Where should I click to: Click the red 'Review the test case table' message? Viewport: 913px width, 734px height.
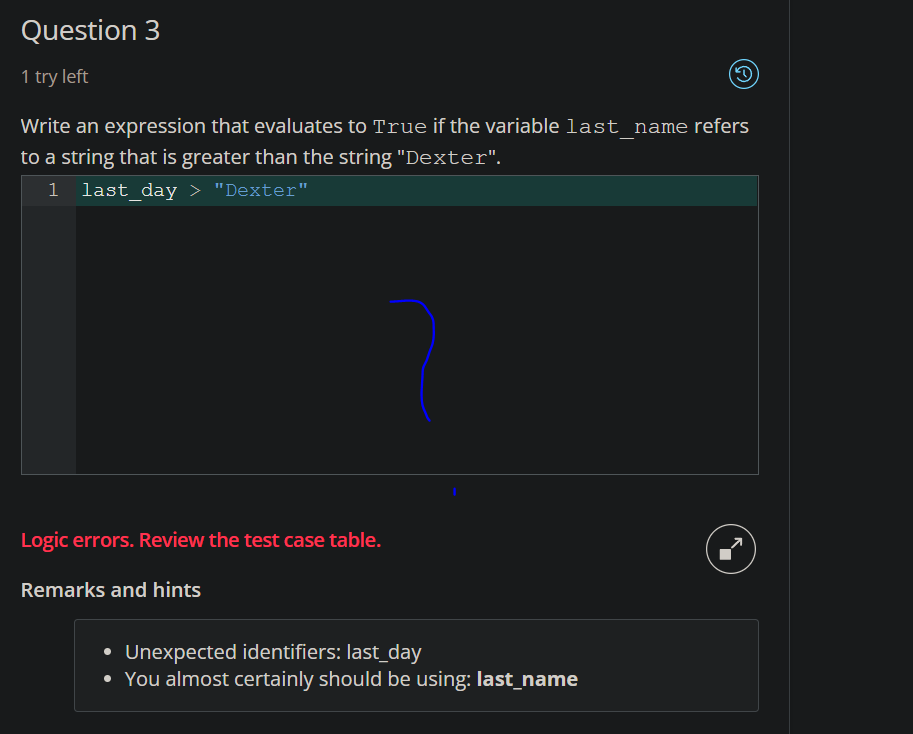[200, 539]
